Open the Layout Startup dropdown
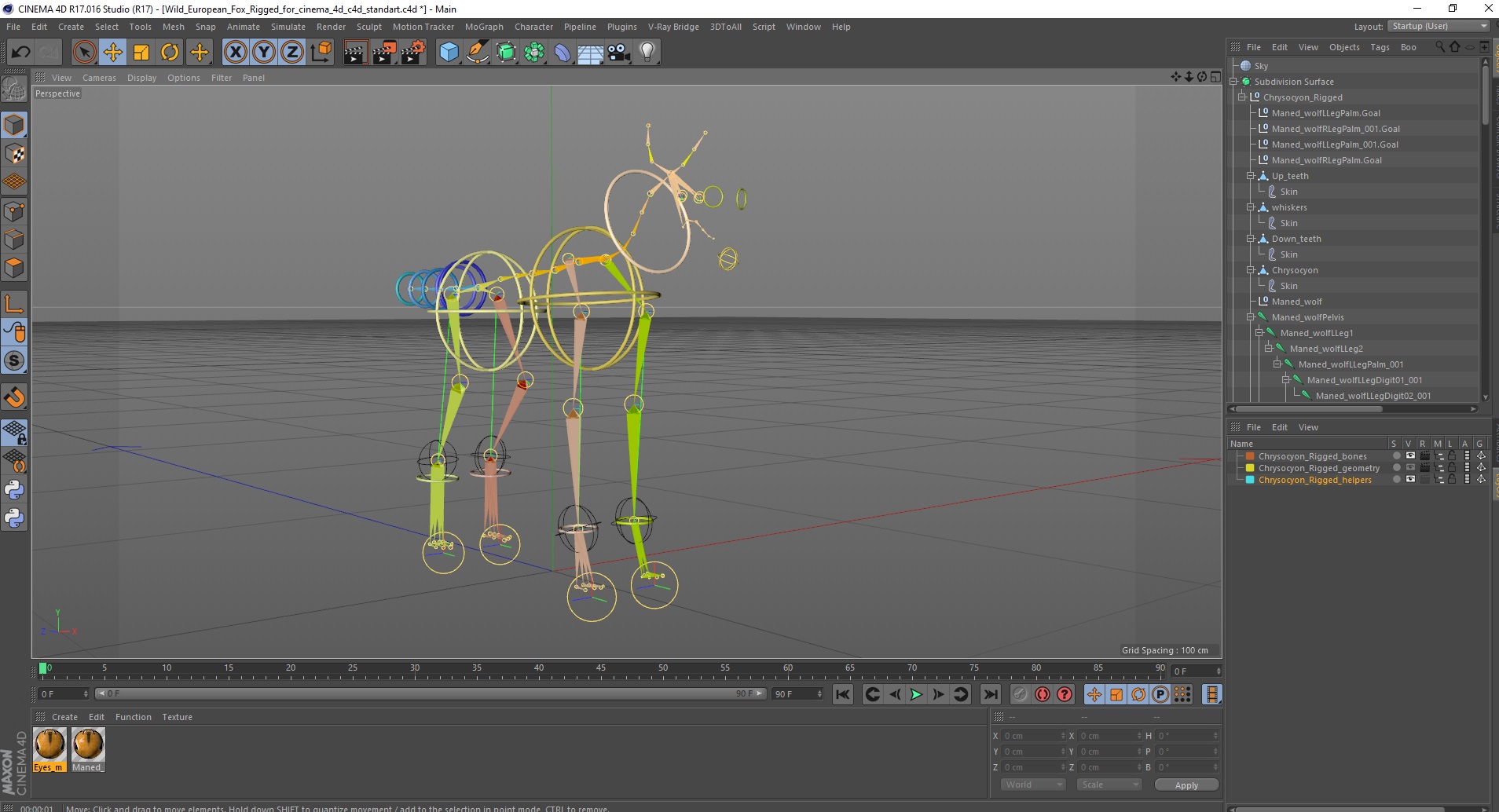This screenshot has height=812, width=1499. pyautogui.click(x=1438, y=26)
